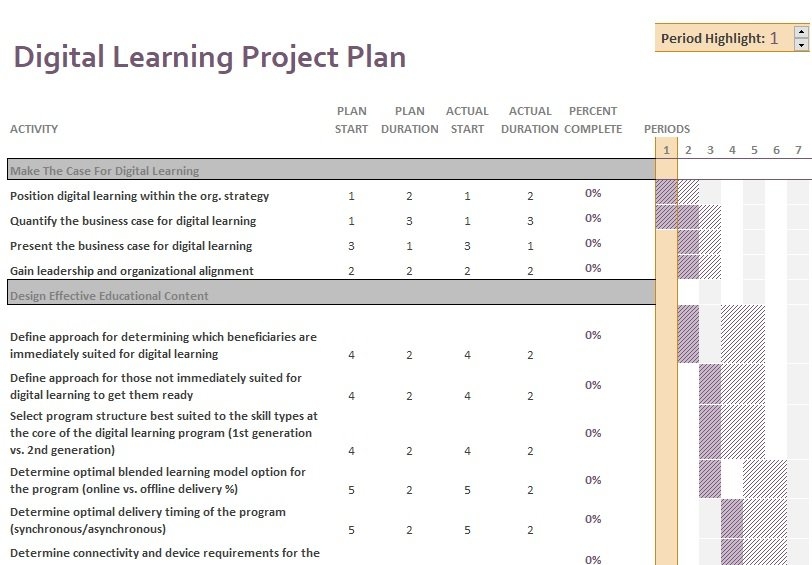The width and height of the screenshot is (812, 565).
Task: Click the PLAN DURATION column header
Action: pyautogui.click(x=409, y=120)
